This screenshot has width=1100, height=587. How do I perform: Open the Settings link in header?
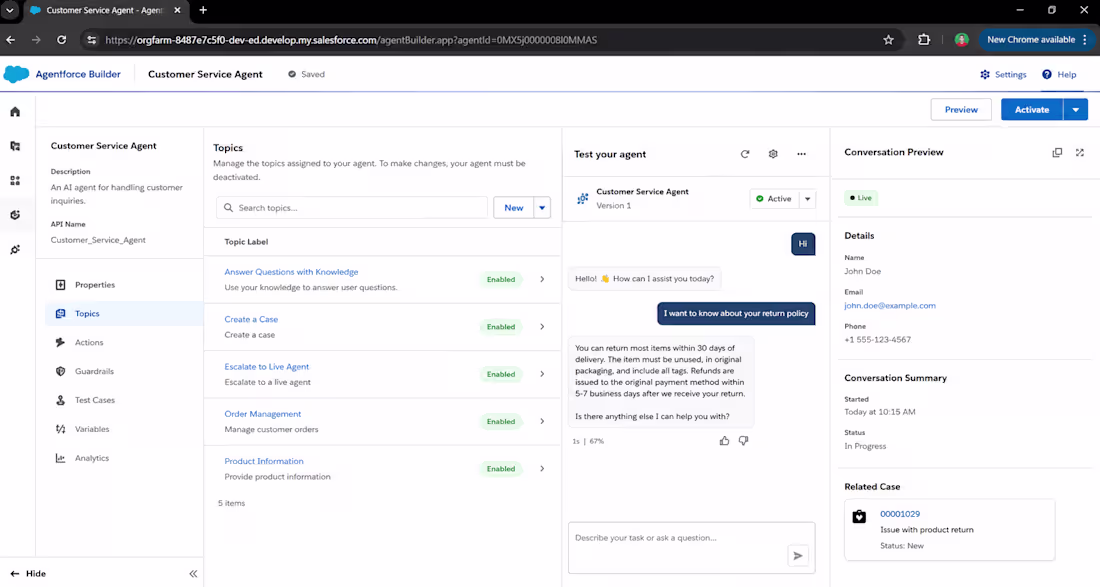pos(1003,74)
